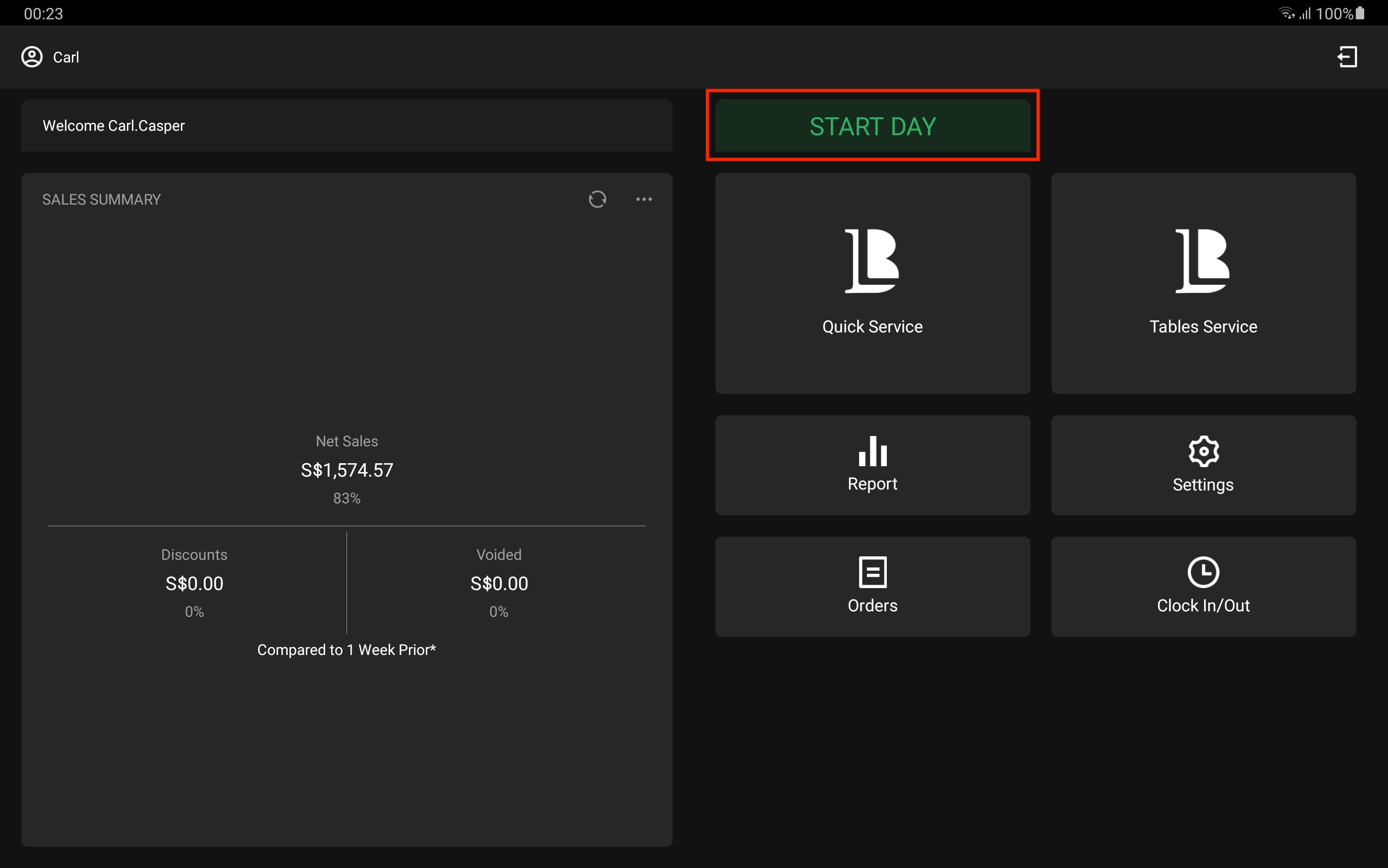Click the logout icon at top right

click(1347, 57)
